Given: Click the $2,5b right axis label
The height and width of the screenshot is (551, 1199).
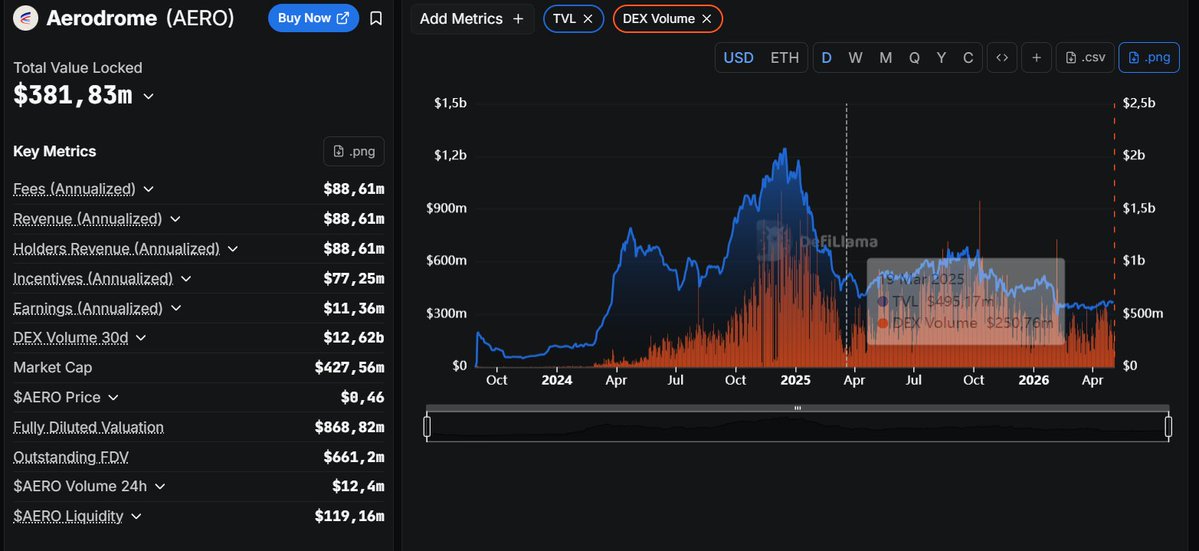Looking at the screenshot, I should [x=1139, y=103].
